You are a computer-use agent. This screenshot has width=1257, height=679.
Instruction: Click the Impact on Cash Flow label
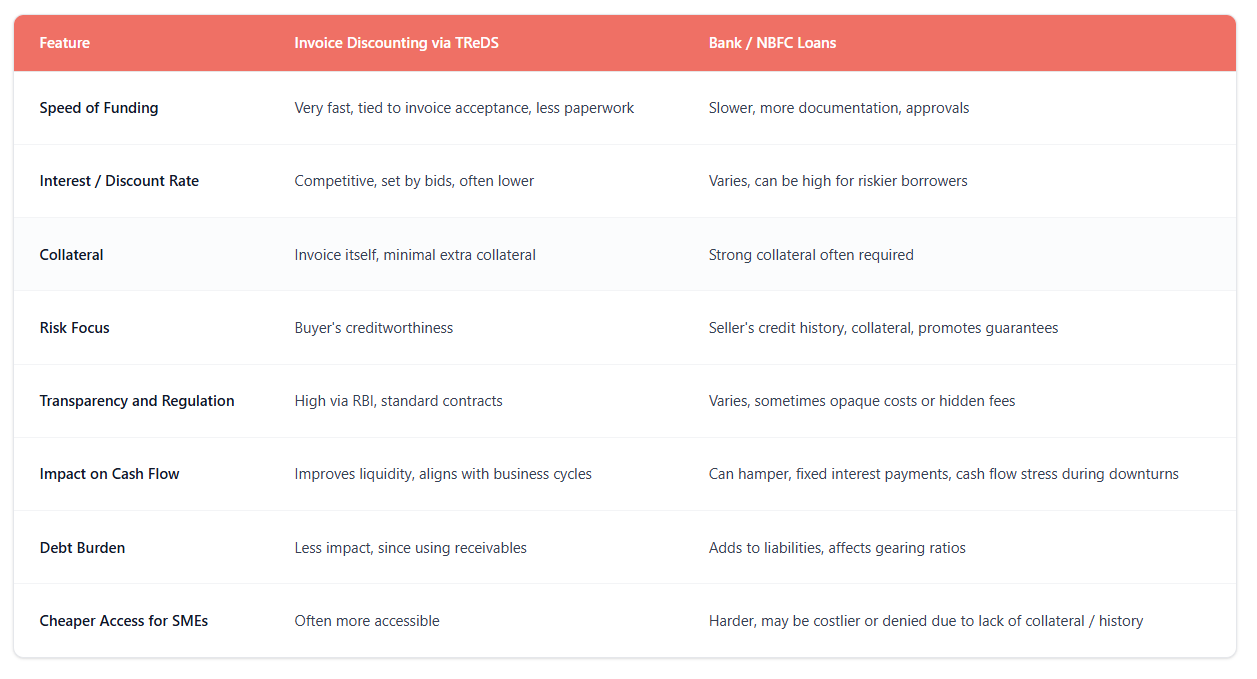tap(109, 474)
